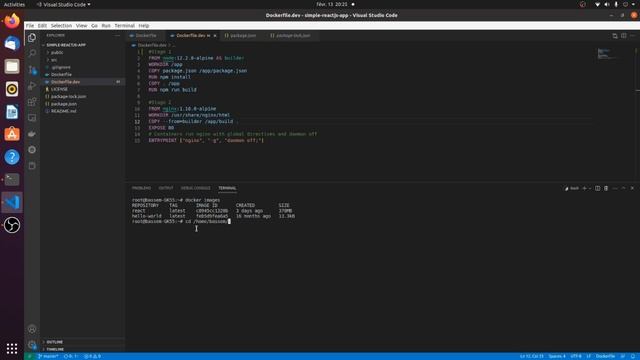Open package.json in the explorer tree
The height and width of the screenshot is (360, 640).
click(x=64, y=104)
